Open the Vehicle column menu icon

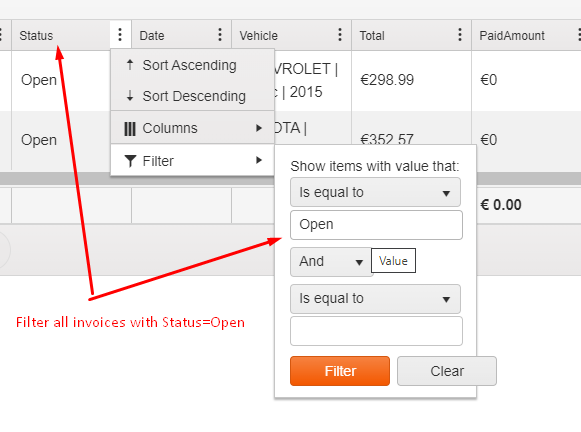(x=340, y=35)
